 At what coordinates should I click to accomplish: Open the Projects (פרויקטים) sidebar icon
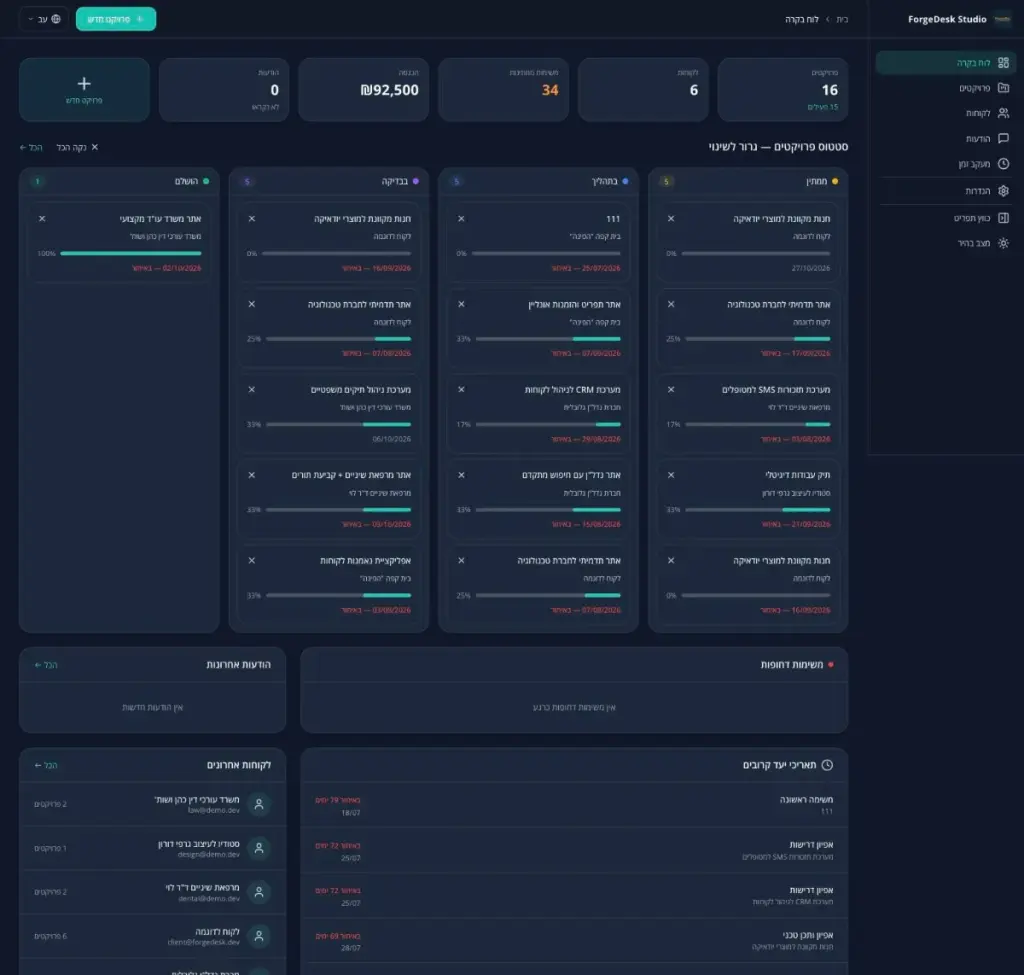[x=1003, y=88]
